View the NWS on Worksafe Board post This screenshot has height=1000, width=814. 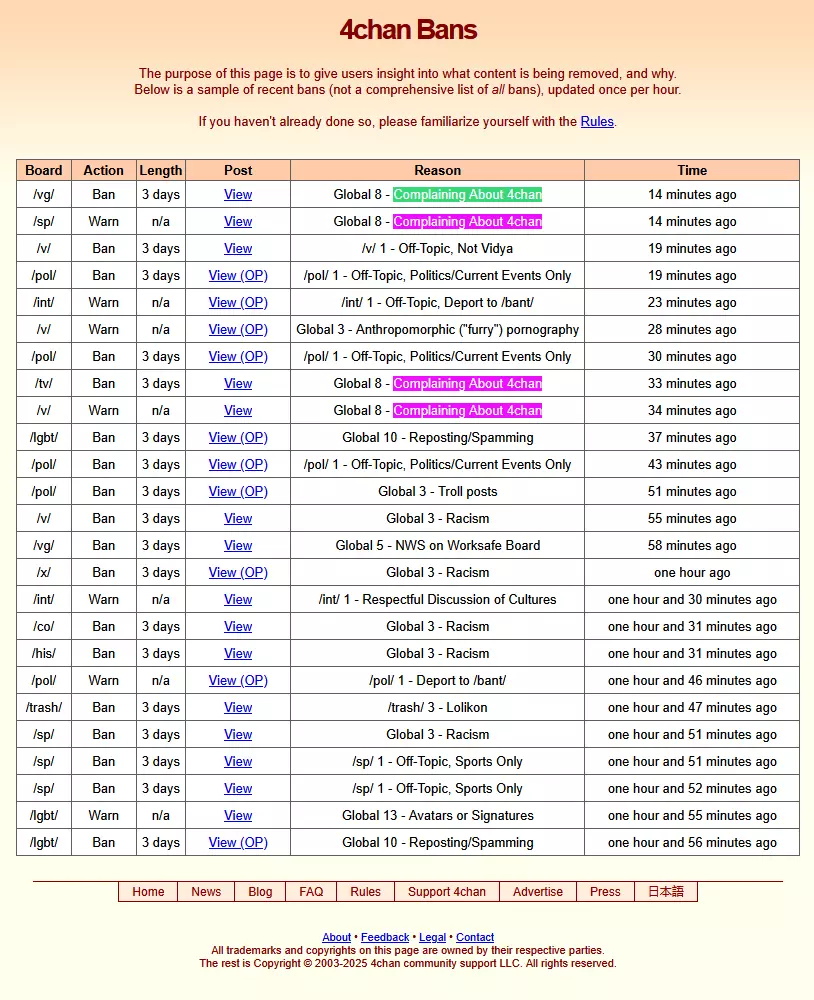[238, 545]
